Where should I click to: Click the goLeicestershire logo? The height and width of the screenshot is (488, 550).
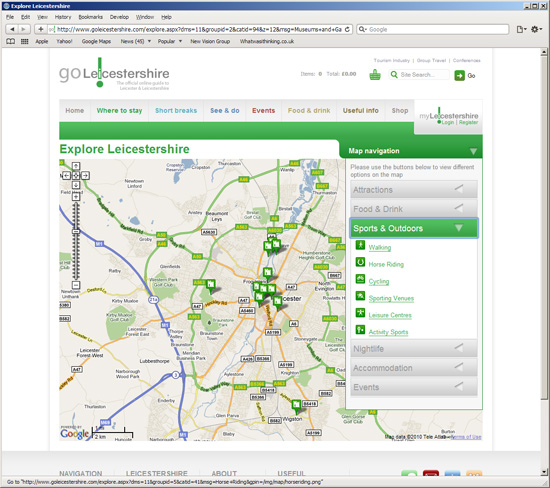point(114,73)
